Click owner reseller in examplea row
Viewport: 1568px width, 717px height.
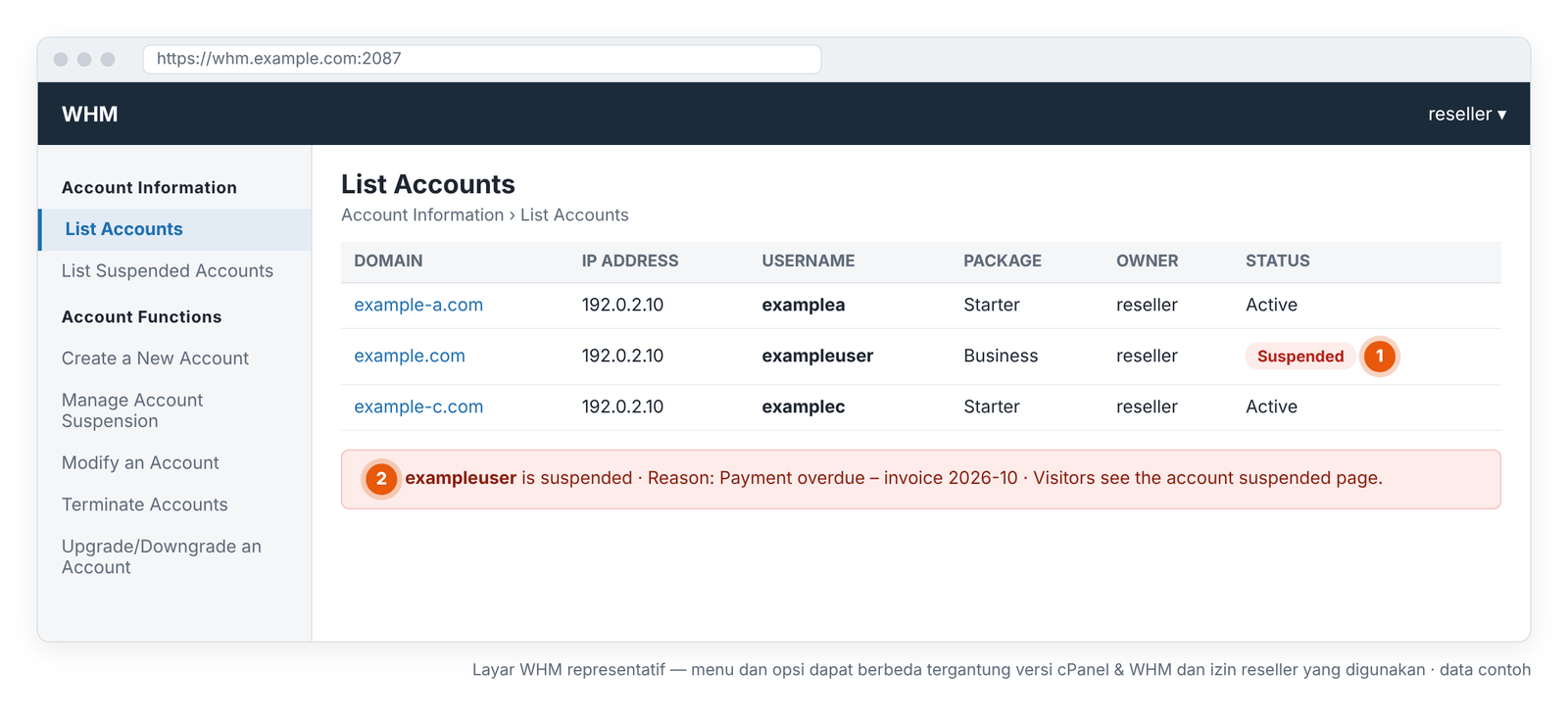click(x=1147, y=305)
